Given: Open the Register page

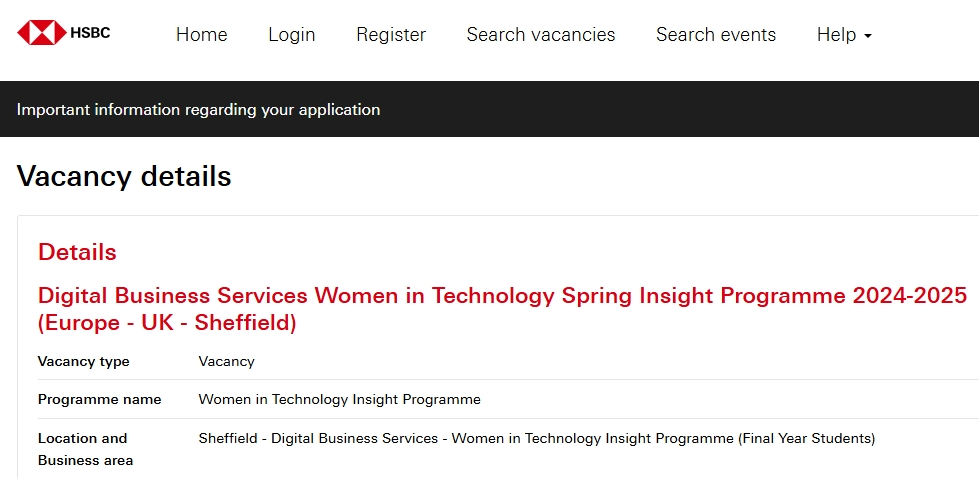Looking at the screenshot, I should point(391,34).
